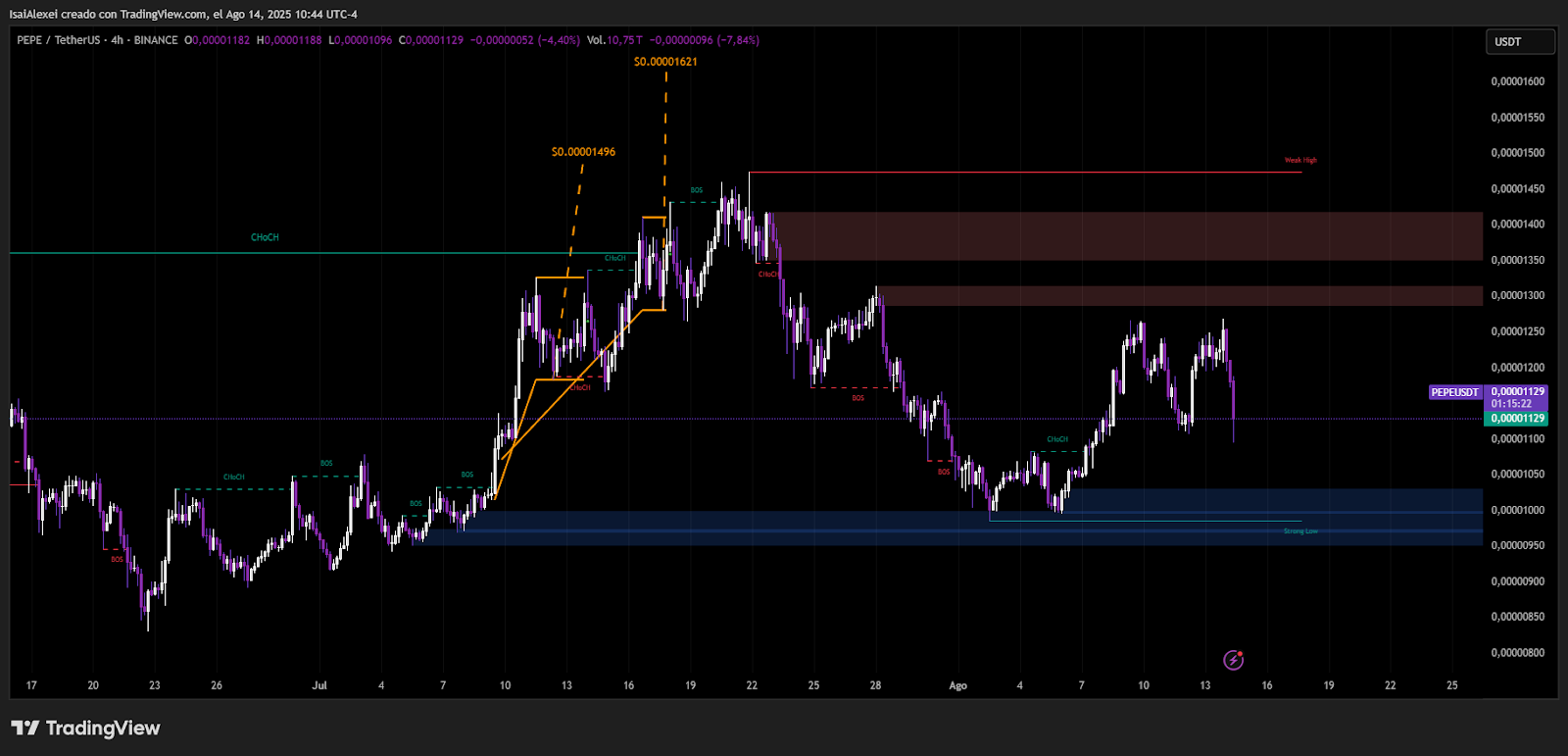
Task: Select the upper red supply zone rectangle
Action: [1125, 236]
